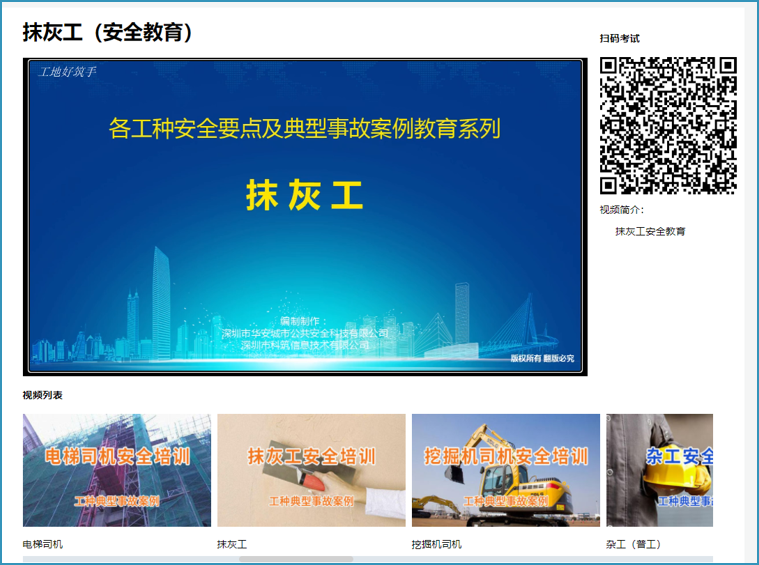Viewport: 759px width, 565px height.
Task: Click the 电梯司机 caption text
Action: 43,544
